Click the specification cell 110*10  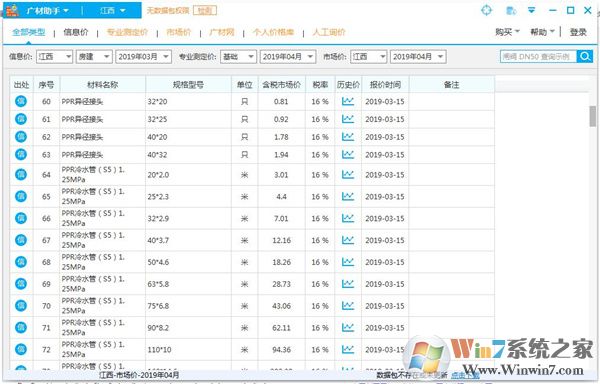(188, 350)
